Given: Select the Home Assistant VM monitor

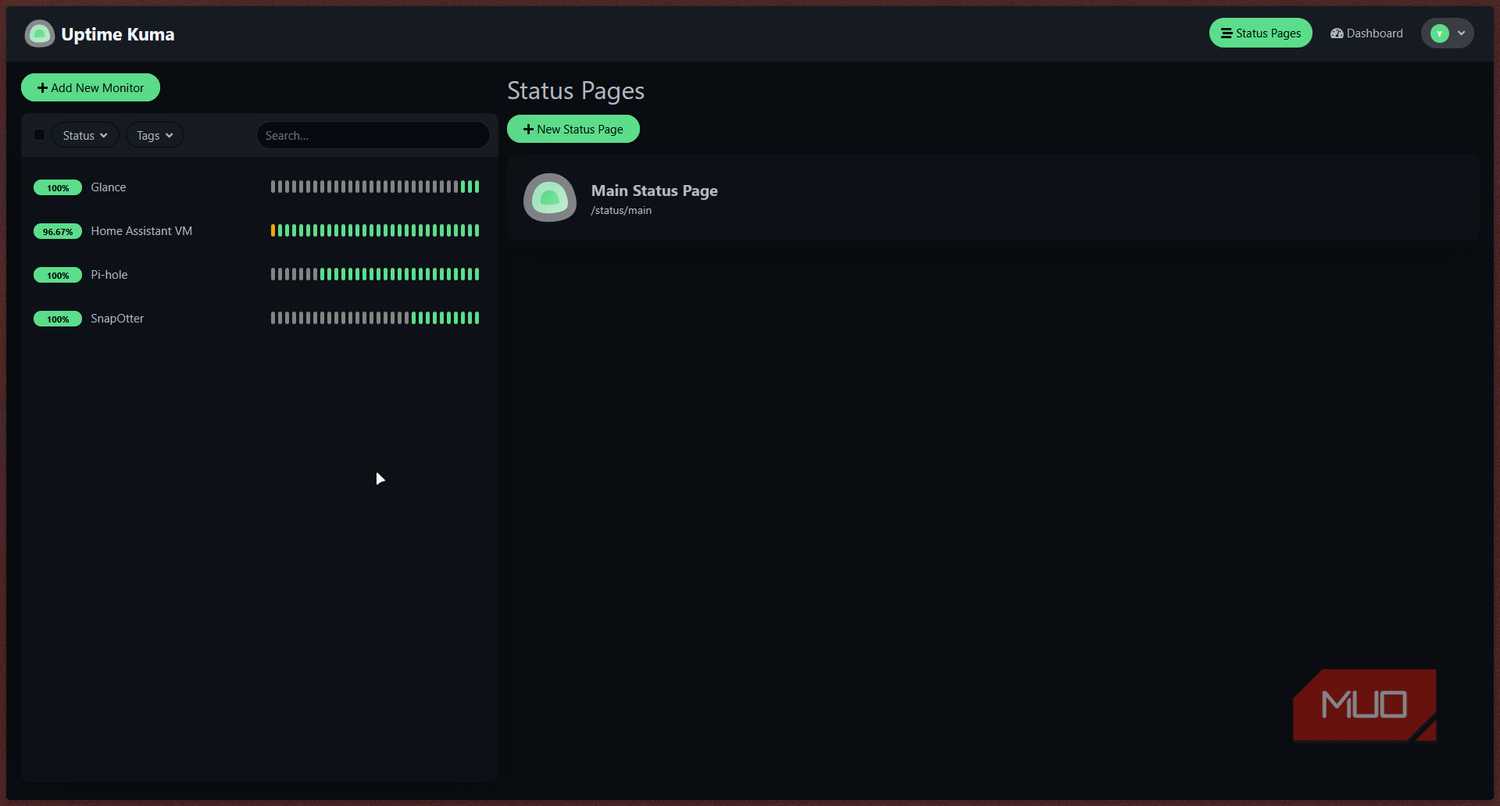Looking at the screenshot, I should coord(259,231).
